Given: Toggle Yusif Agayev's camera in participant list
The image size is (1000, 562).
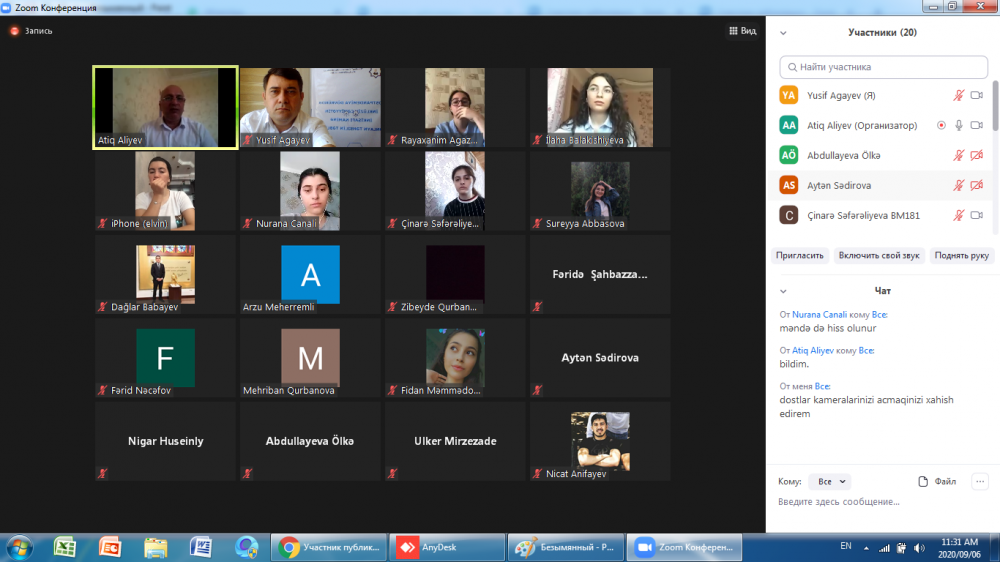Looking at the screenshot, I should click(x=977, y=95).
